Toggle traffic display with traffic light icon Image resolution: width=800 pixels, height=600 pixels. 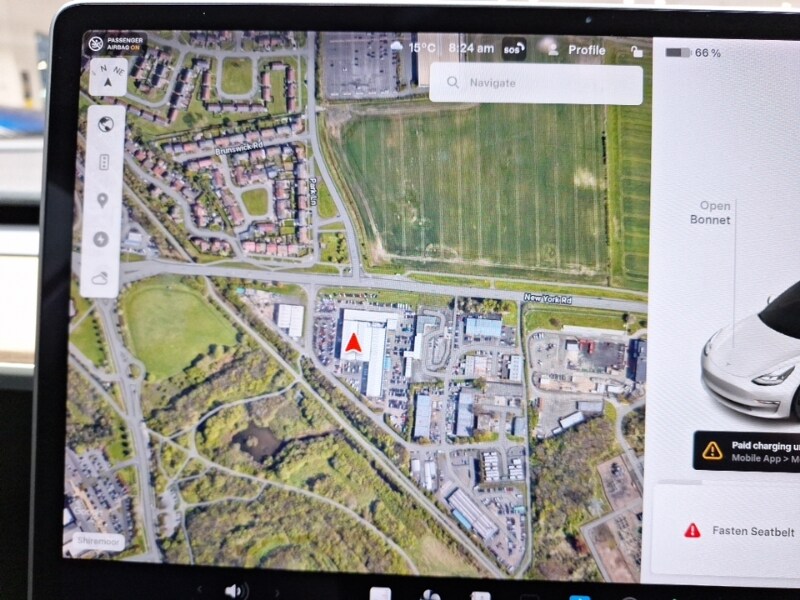pyautogui.click(x=104, y=162)
